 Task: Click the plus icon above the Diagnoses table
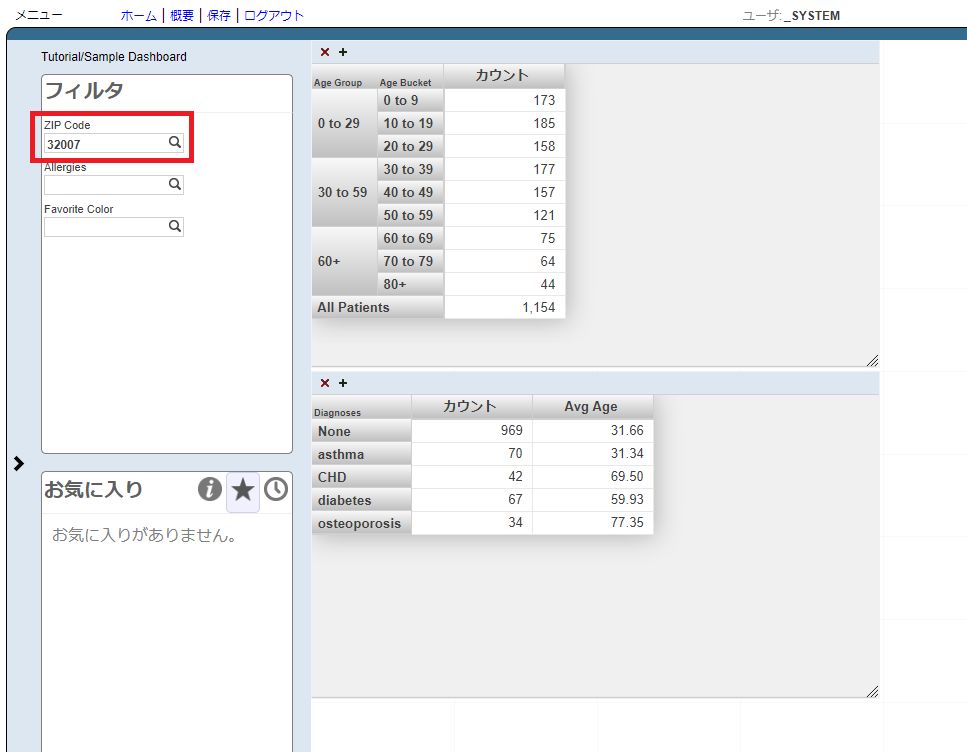point(343,383)
